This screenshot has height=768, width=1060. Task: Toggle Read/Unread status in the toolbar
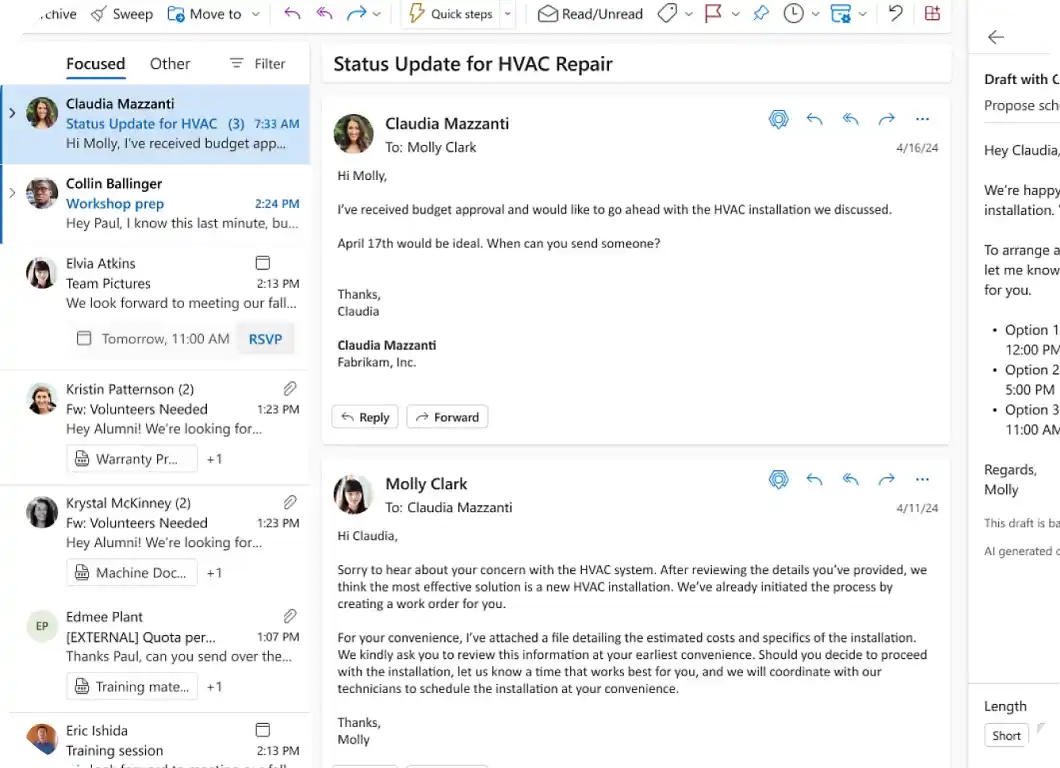click(590, 14)
